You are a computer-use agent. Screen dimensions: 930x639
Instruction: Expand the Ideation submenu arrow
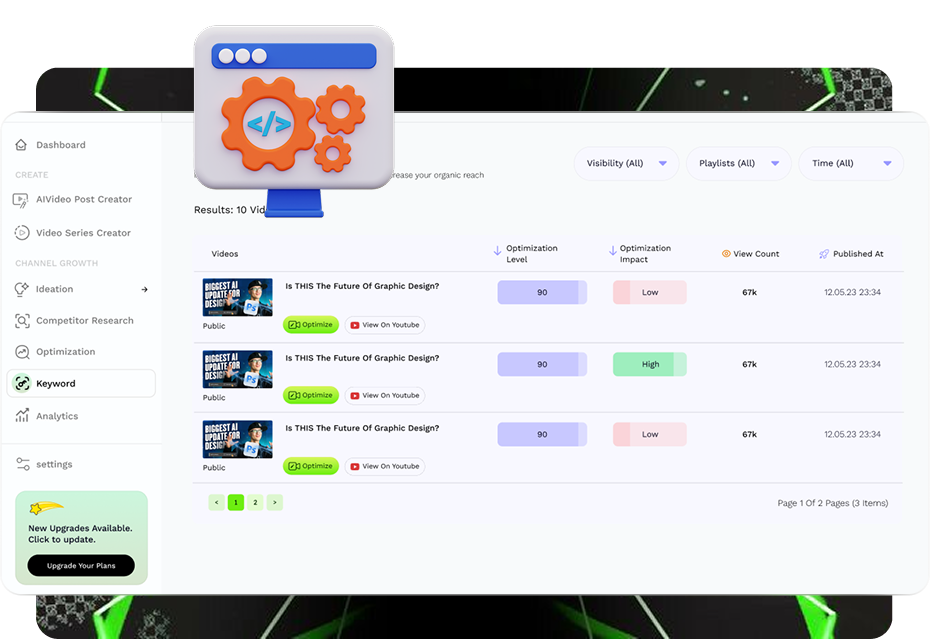(x=144, y=289)
